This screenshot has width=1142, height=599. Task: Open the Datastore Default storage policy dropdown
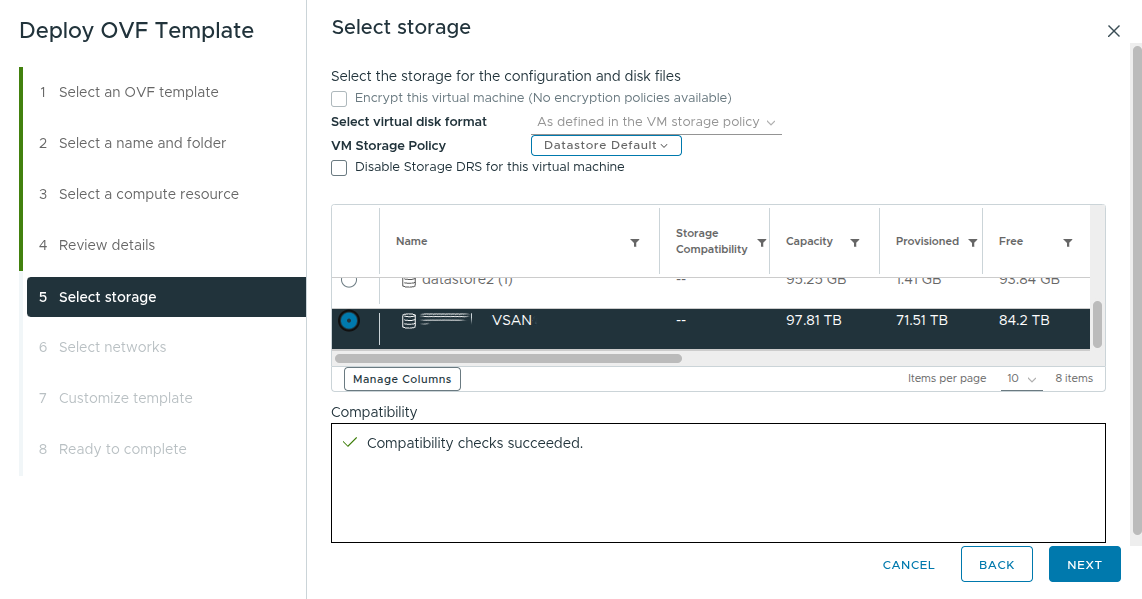(605, 145)
